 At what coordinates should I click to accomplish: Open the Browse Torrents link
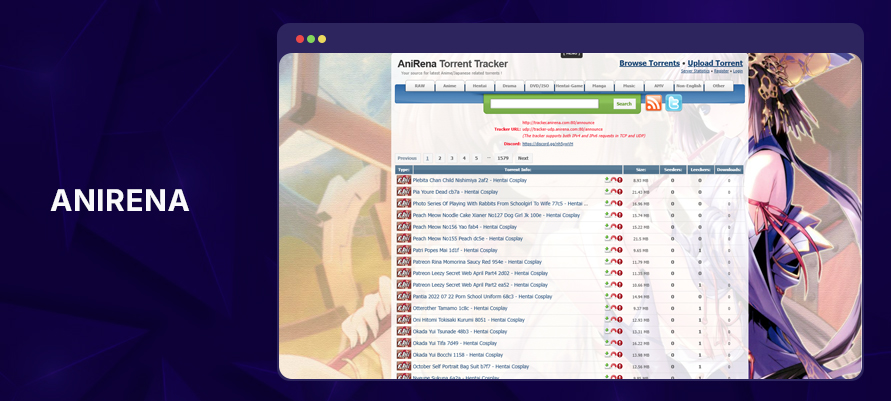649,64
